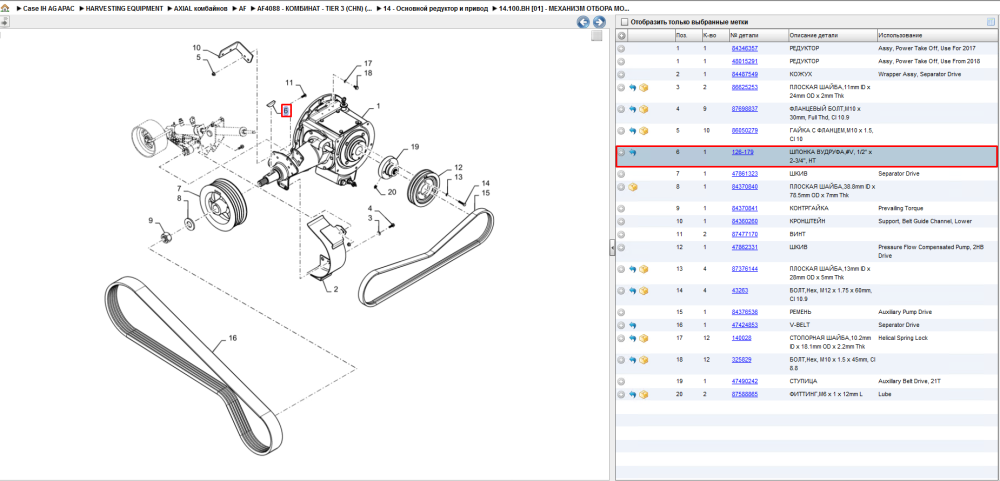
Task: Open breadcrumb 'AXIAL комбайнов'
Action: click(x=201, y=9)
